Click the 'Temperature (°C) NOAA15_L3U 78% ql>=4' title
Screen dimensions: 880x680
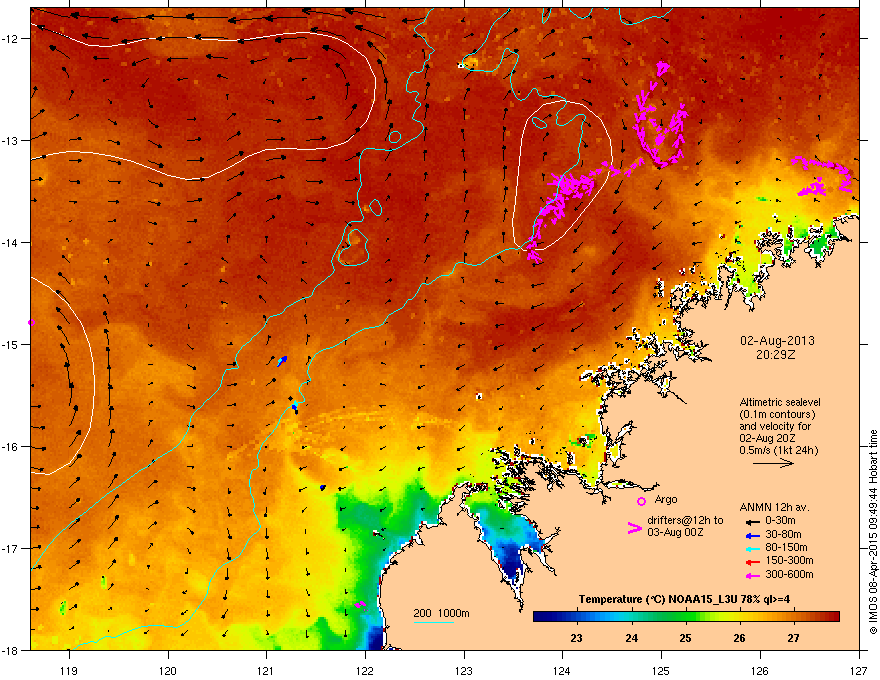684,600
